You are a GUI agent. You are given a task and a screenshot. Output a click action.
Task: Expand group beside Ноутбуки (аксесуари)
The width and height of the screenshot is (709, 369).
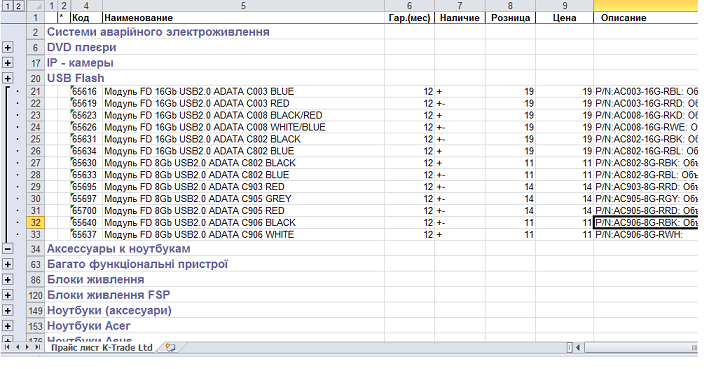(8, 310)
